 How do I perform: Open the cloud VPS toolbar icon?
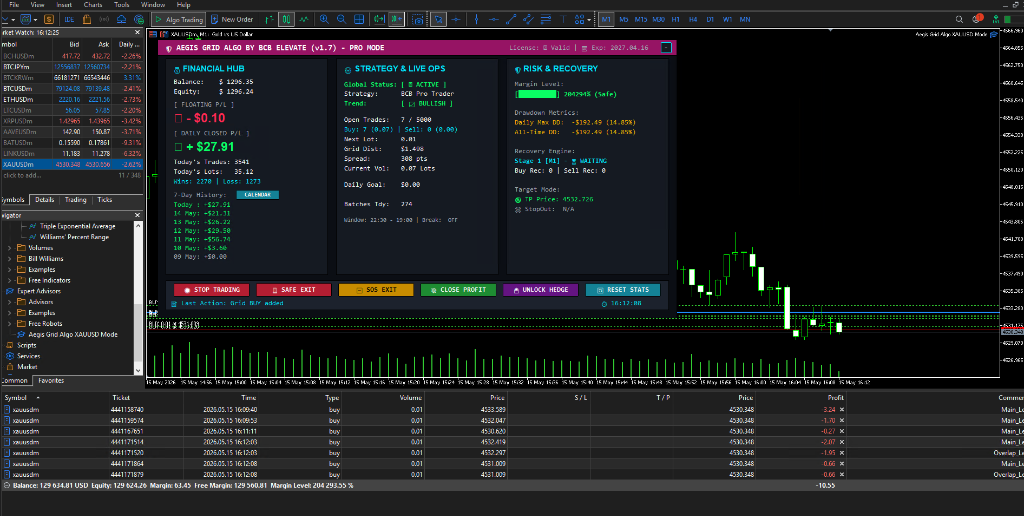[121, 20]
